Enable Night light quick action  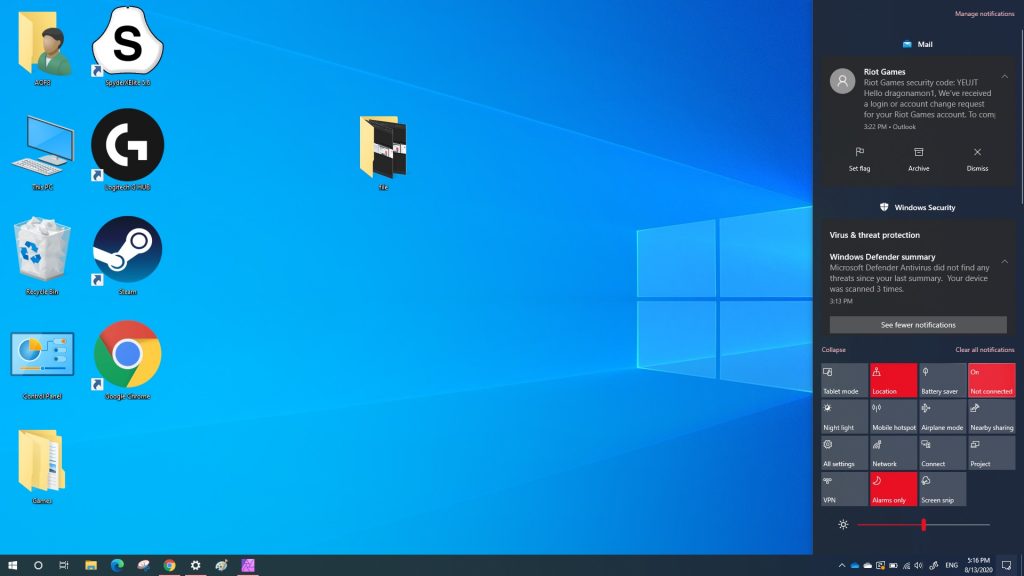coord(844,417)
